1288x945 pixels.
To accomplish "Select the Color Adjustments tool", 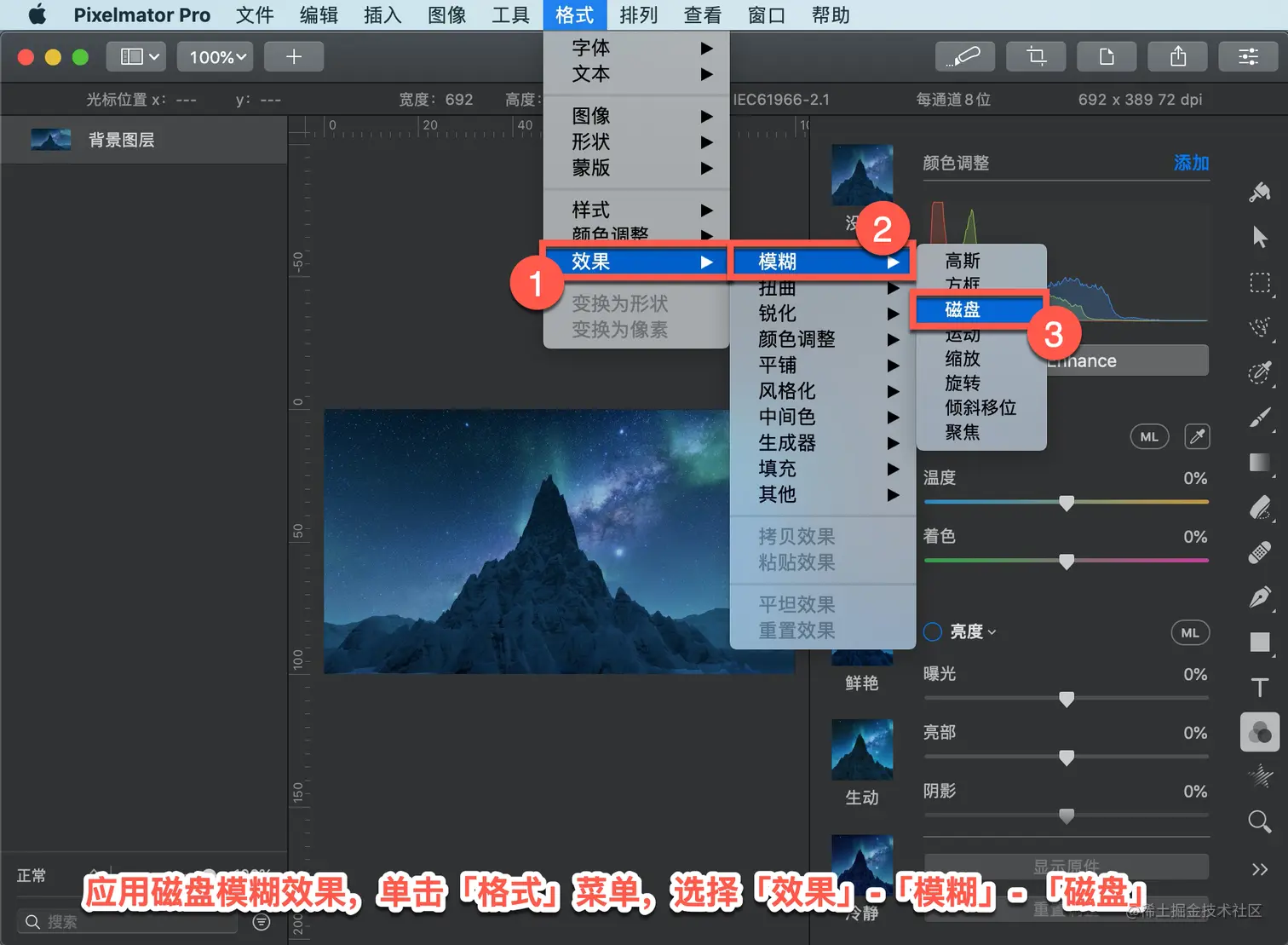I will tap(1260, 732).
